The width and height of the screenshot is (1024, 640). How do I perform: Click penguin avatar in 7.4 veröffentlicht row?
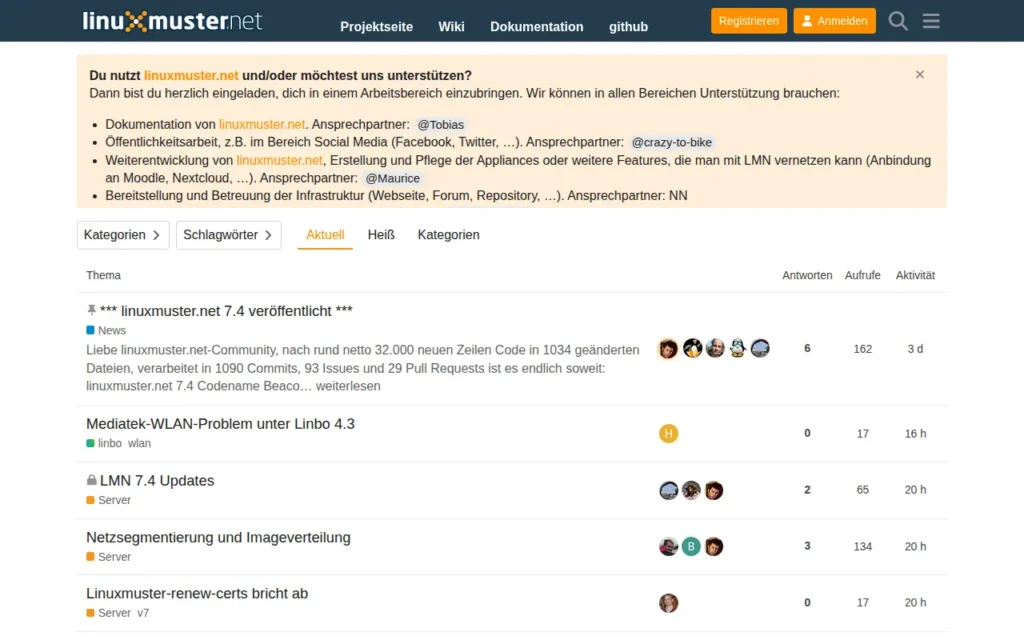click(737, 348)
